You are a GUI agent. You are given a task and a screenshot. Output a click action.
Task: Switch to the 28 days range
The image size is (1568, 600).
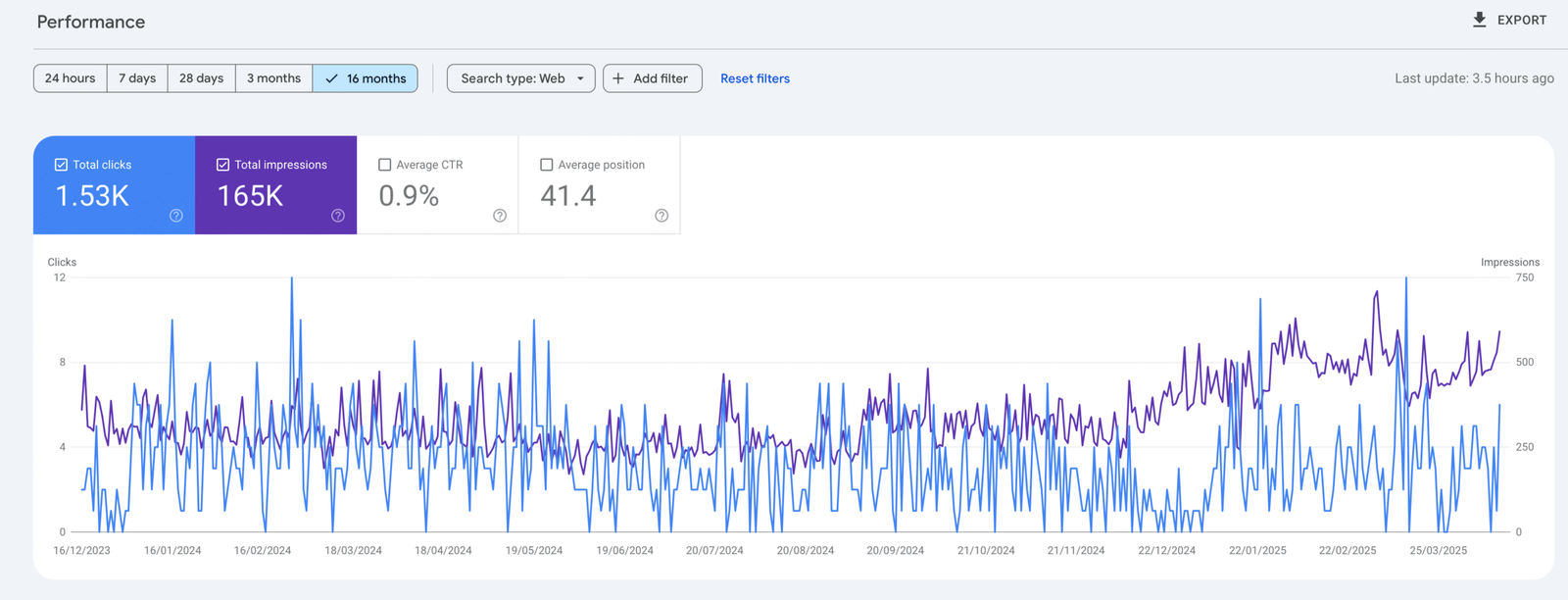[x=201, y=78]
